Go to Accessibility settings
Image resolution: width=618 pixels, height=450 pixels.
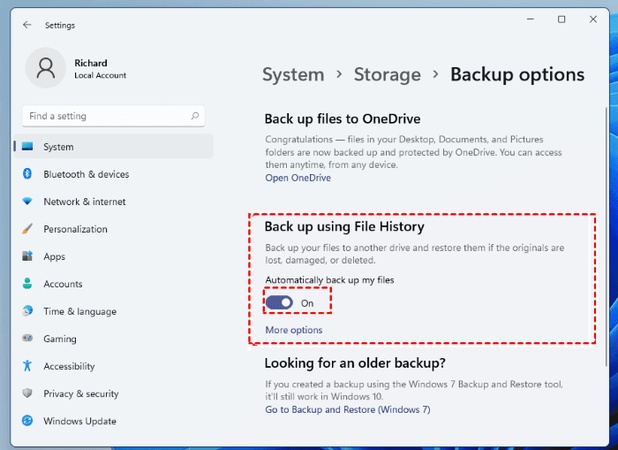coord(114,366)
